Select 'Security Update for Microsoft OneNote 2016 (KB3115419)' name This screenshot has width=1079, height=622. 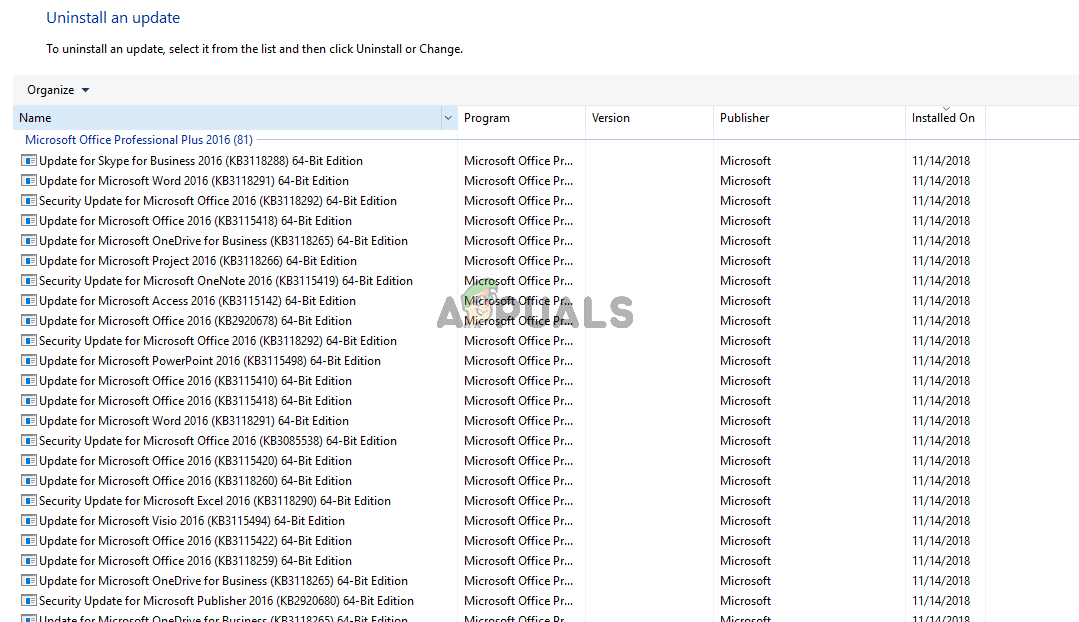point(226,281)
